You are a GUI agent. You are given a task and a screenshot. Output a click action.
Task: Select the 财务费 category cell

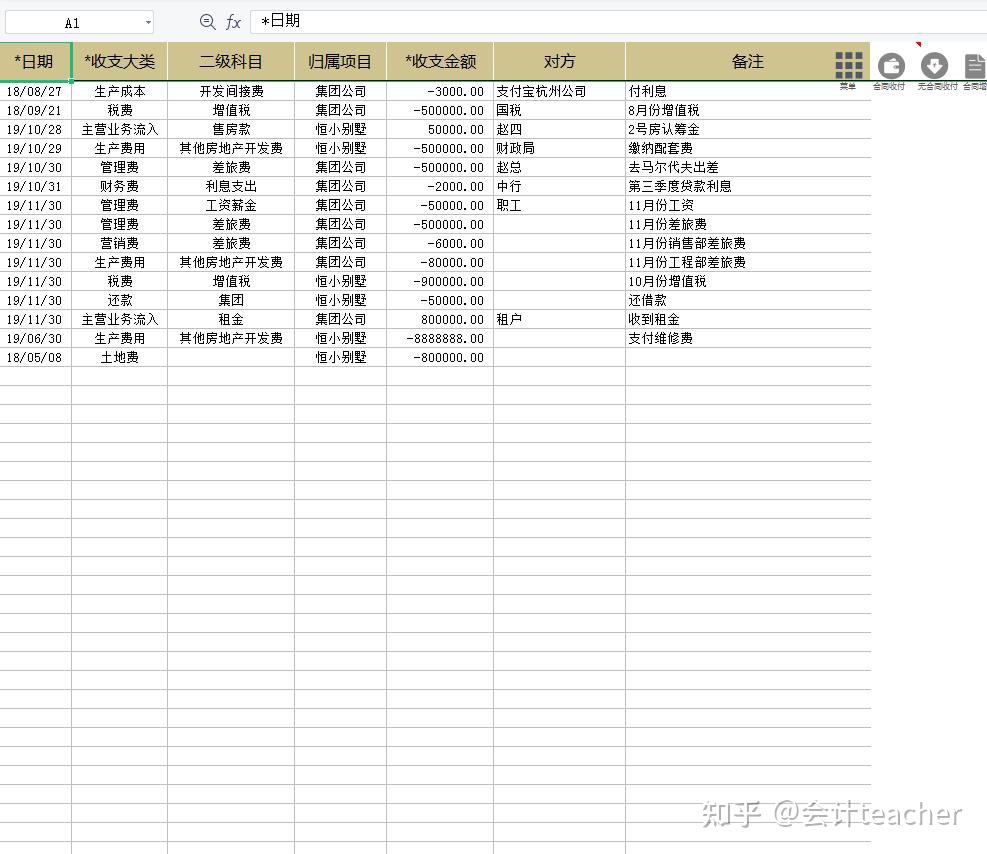pos(120,186)
